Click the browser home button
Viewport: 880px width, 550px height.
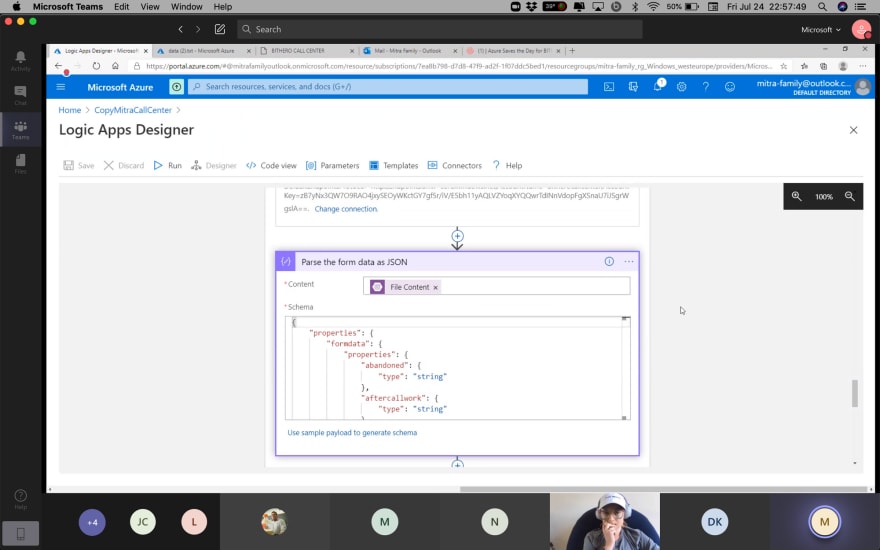[x=115, y=66]
